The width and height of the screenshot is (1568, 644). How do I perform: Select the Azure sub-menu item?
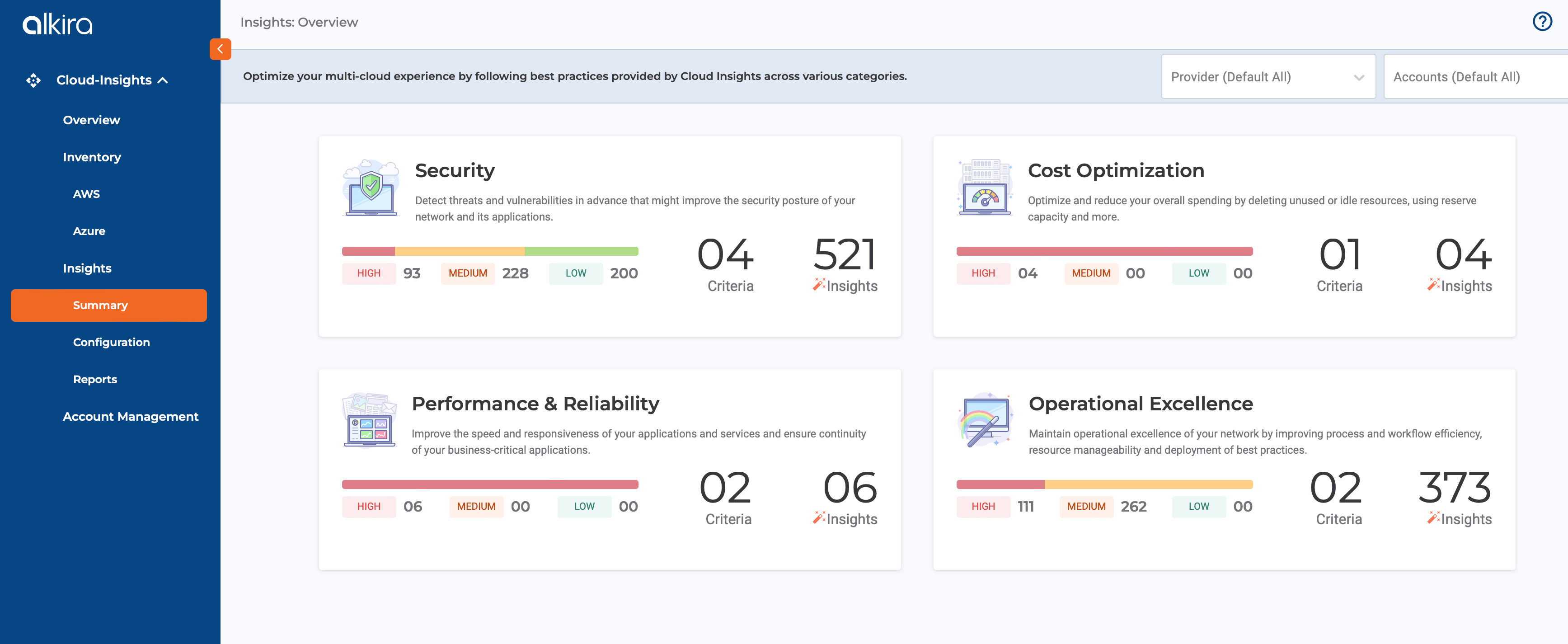pyautogui.click(x=88, y=230)
